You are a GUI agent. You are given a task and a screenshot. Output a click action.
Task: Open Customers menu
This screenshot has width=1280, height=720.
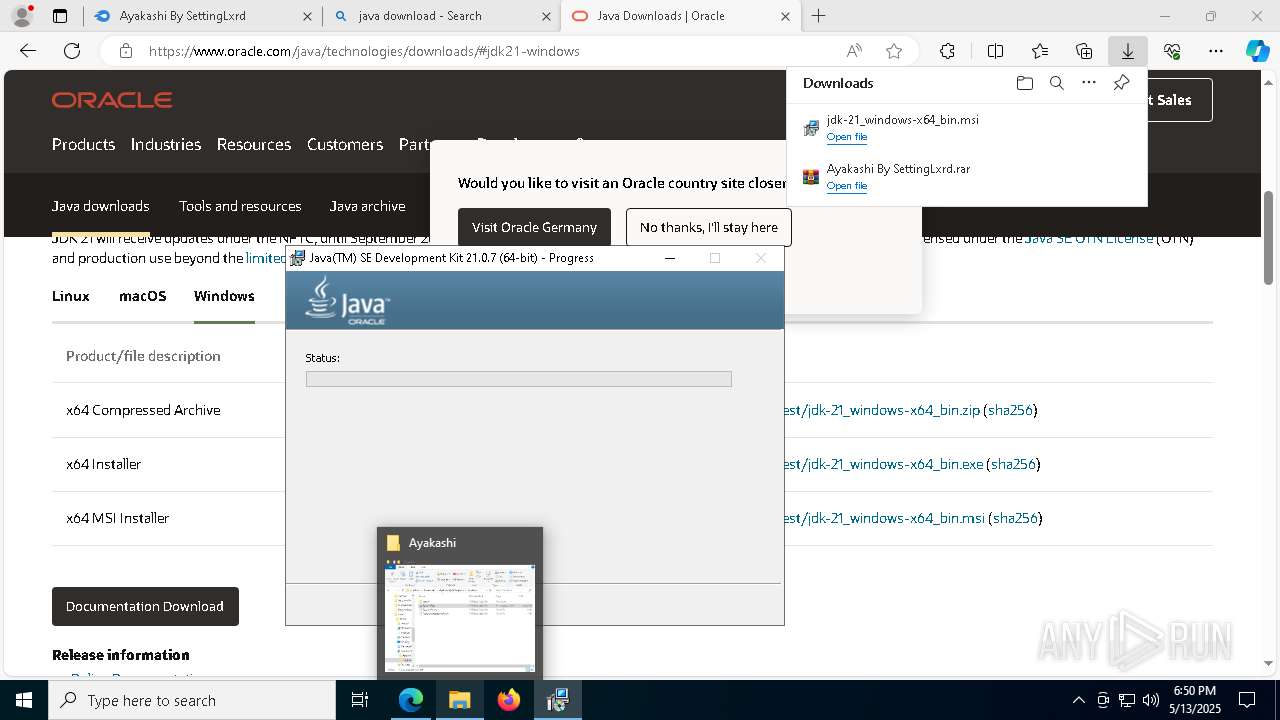coord(345,144)
